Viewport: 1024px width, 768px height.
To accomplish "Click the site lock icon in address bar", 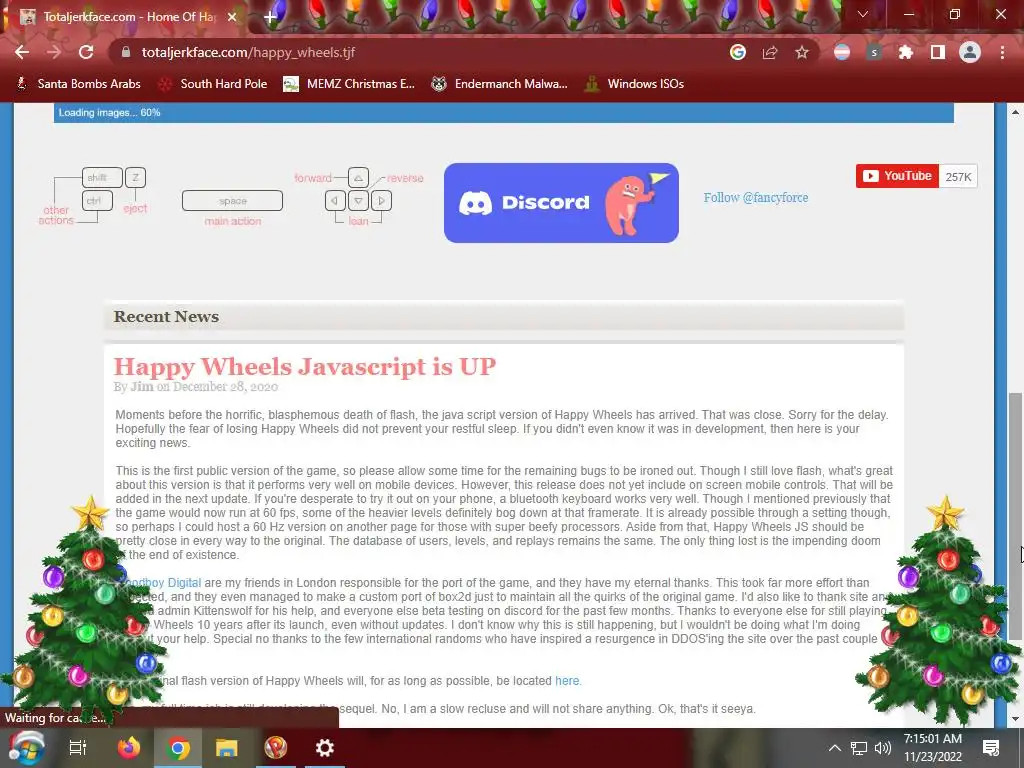I will pos(127,52).
